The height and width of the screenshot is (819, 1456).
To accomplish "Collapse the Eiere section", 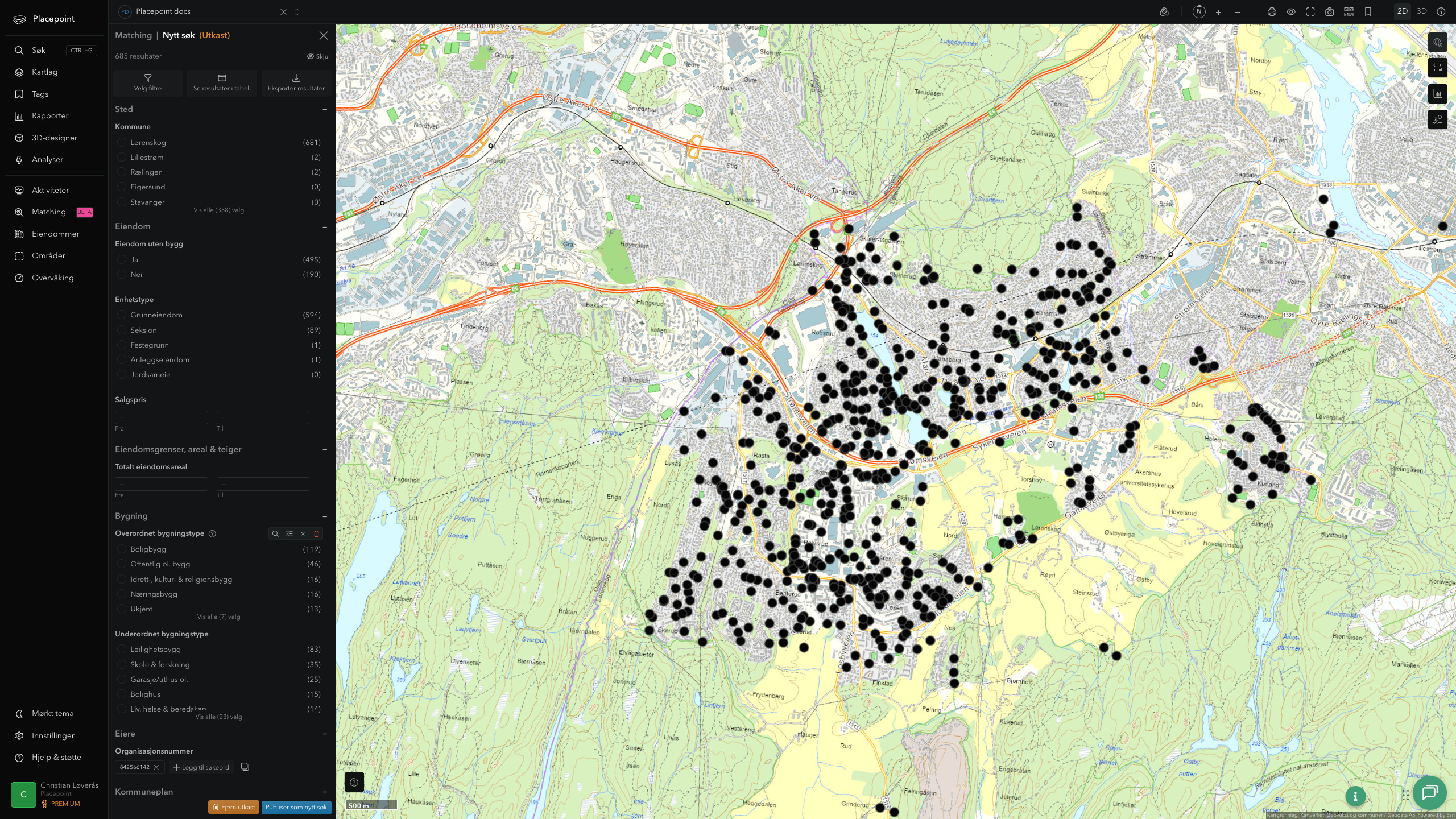I will (325, 734).
